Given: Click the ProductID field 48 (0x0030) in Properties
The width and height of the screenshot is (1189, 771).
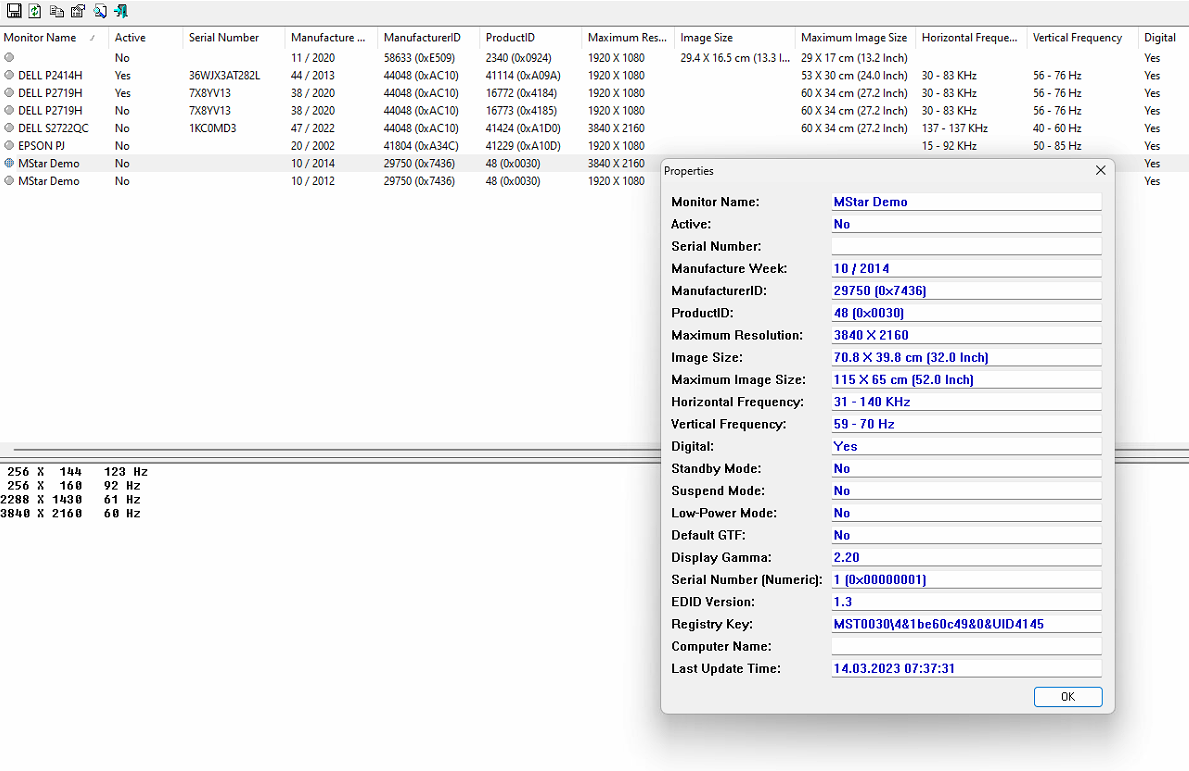Looking at the screenshot, I should click(x=966, y=313).
